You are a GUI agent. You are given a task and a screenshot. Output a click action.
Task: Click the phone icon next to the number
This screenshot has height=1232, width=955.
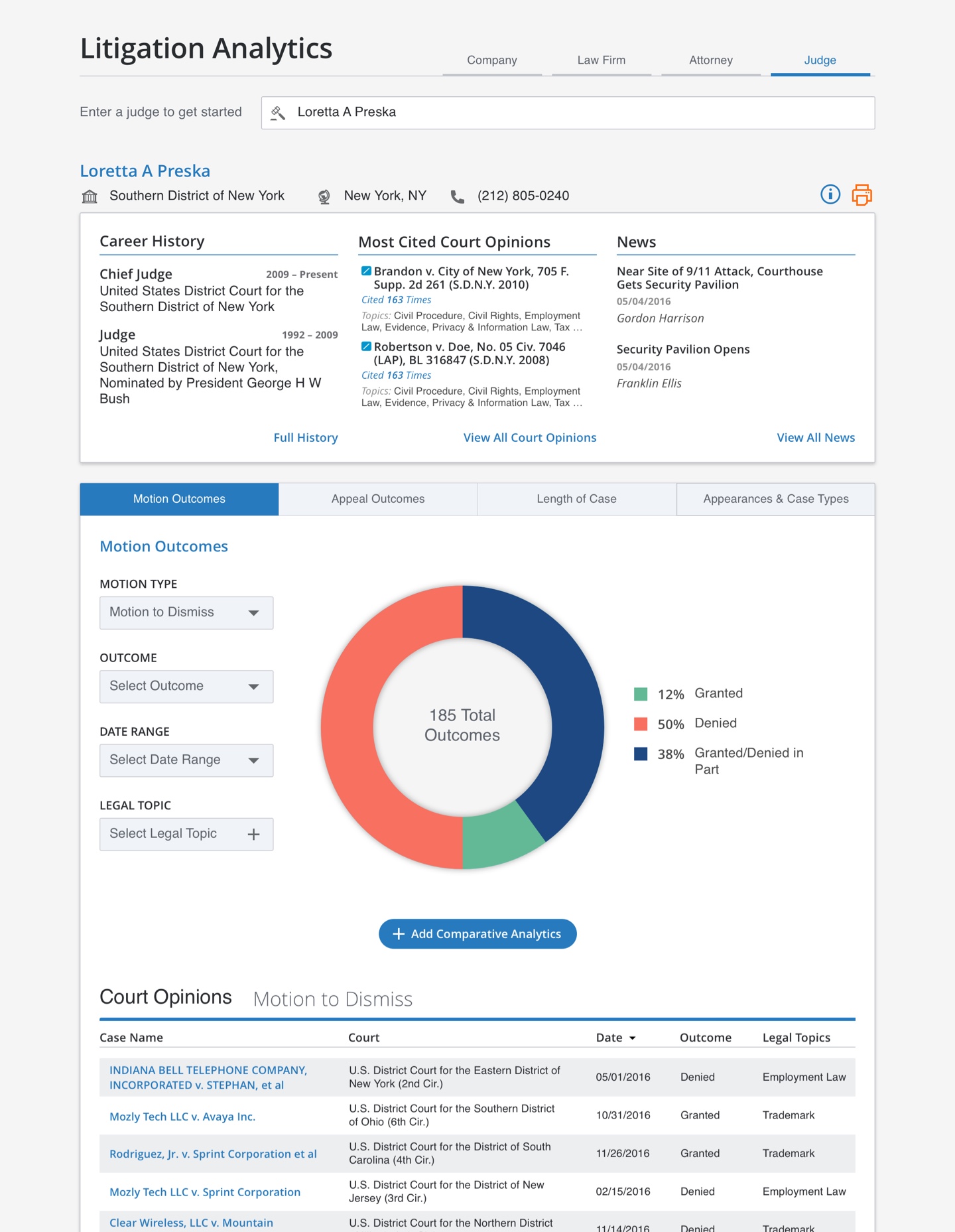(458, 196)
